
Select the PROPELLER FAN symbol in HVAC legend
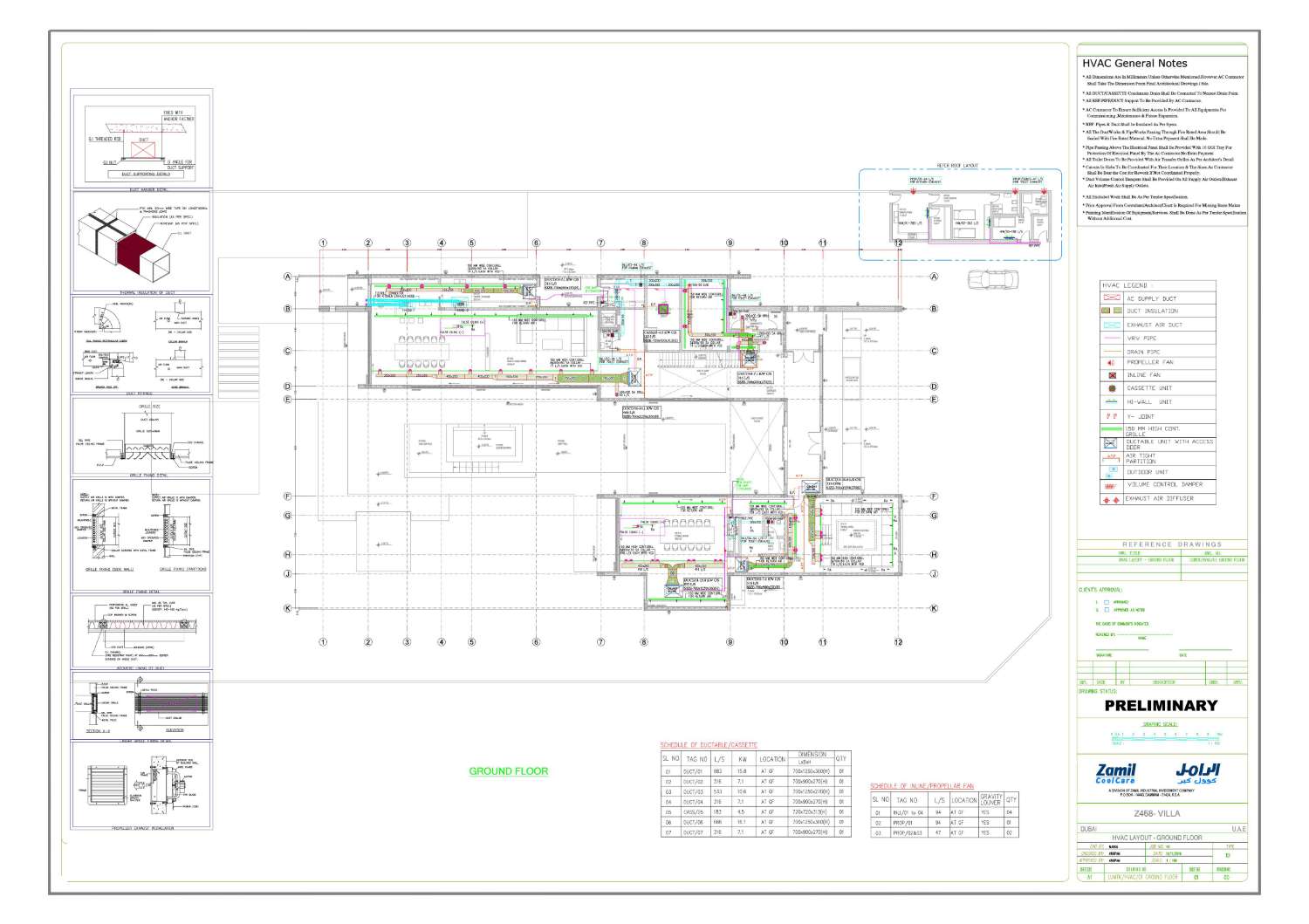1110,361
